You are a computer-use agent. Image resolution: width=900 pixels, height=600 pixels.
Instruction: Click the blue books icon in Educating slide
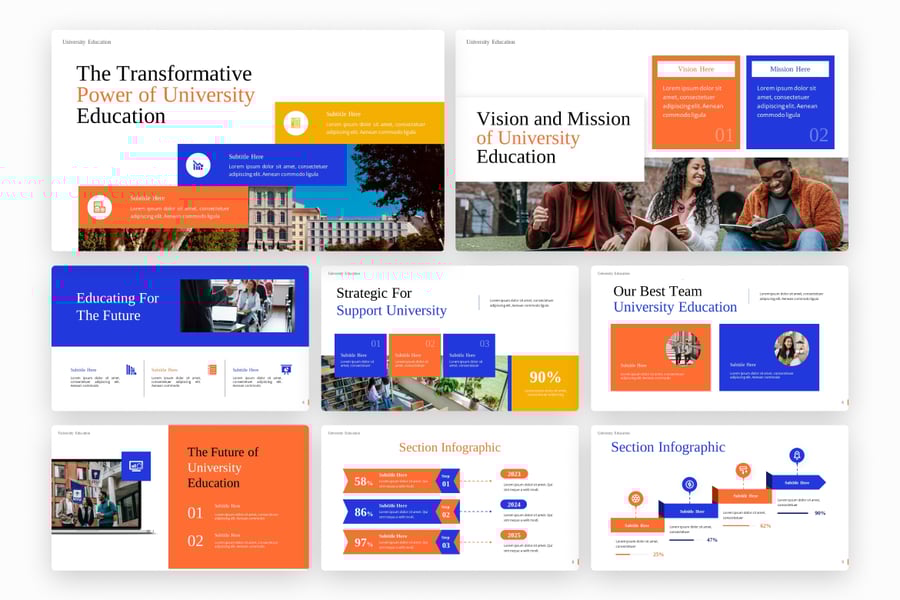(131, 370)
